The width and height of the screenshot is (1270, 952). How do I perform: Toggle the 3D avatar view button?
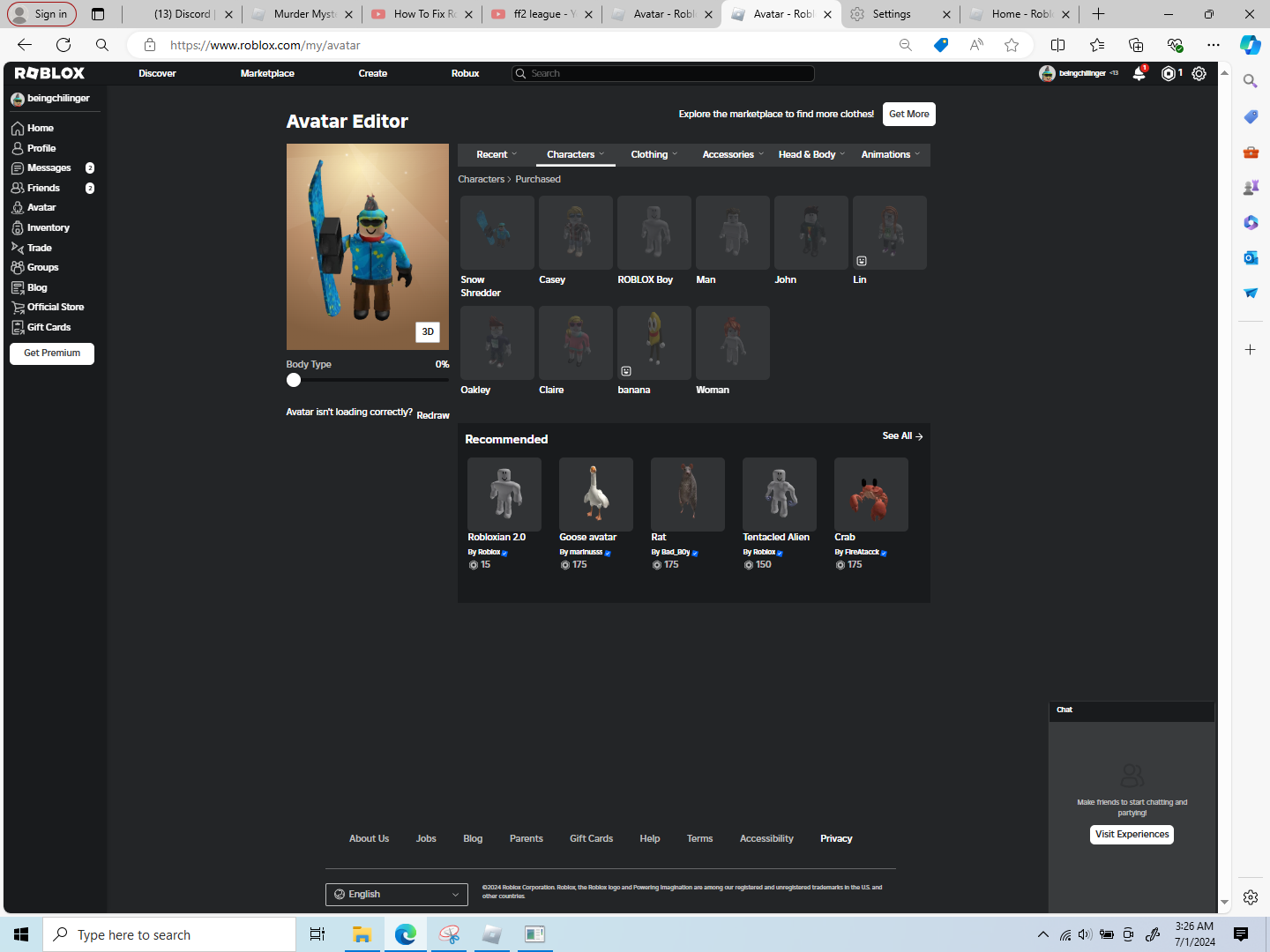(x=428, y=331)
